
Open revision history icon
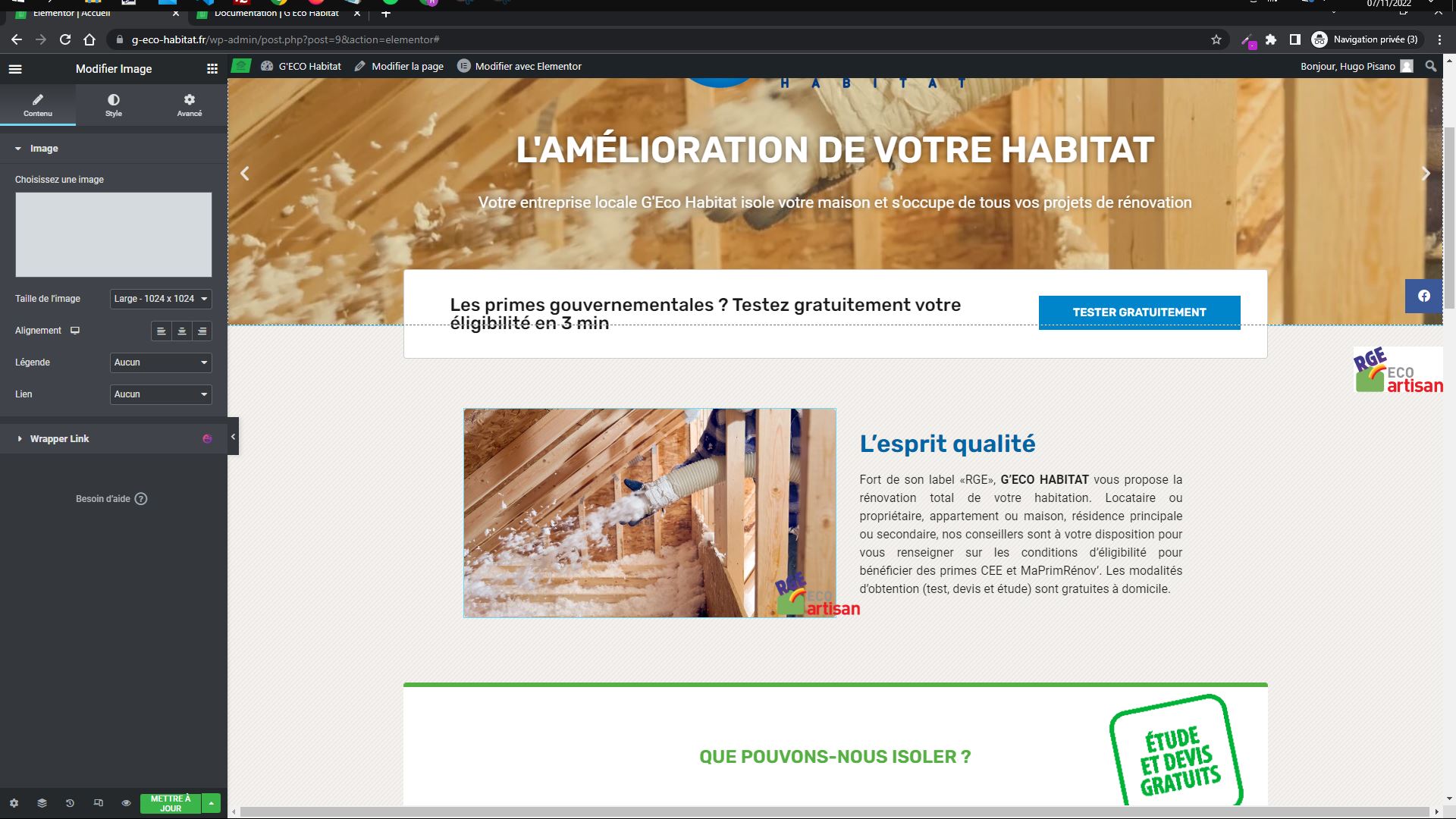click(x=70, y=803)
